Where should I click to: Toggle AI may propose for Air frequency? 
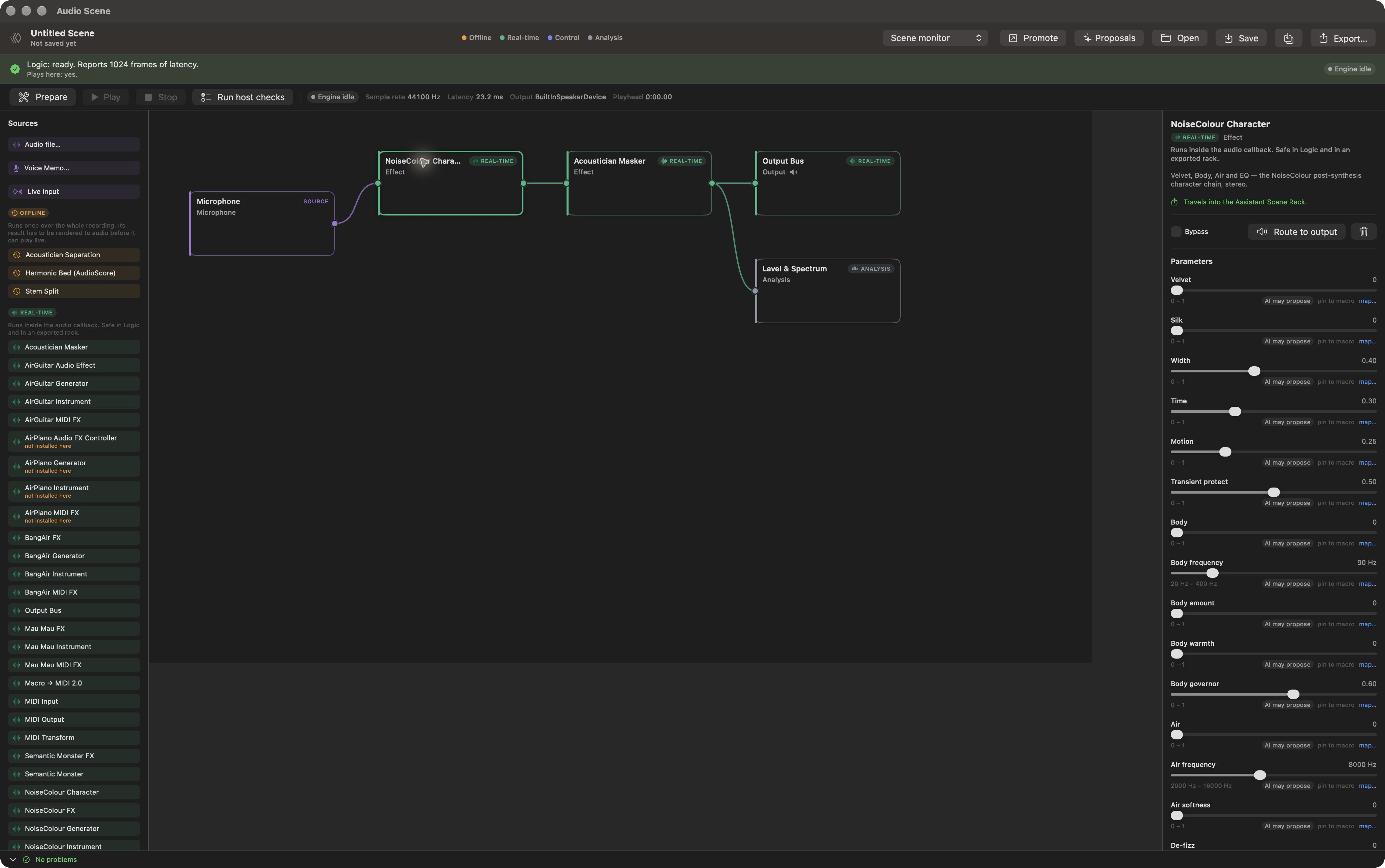(1287, 786)
